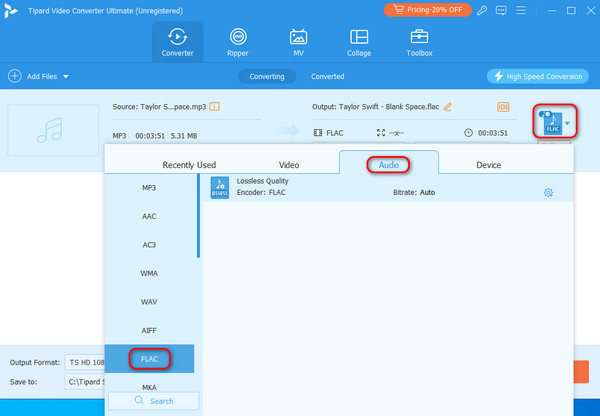Click the music note thumbnail
The width and height of the screenshot is (600, 416).
[x=53, y=130]
